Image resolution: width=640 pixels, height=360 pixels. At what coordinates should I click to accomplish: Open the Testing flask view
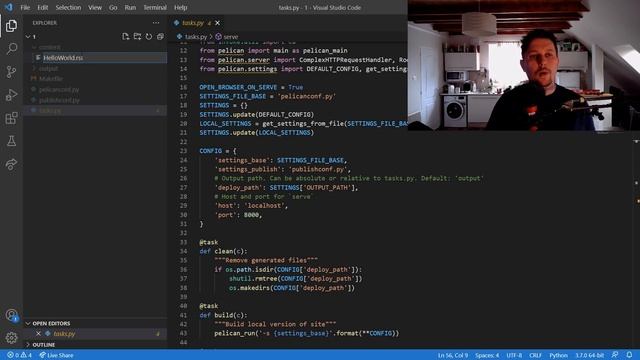click(x=11, y=141)
